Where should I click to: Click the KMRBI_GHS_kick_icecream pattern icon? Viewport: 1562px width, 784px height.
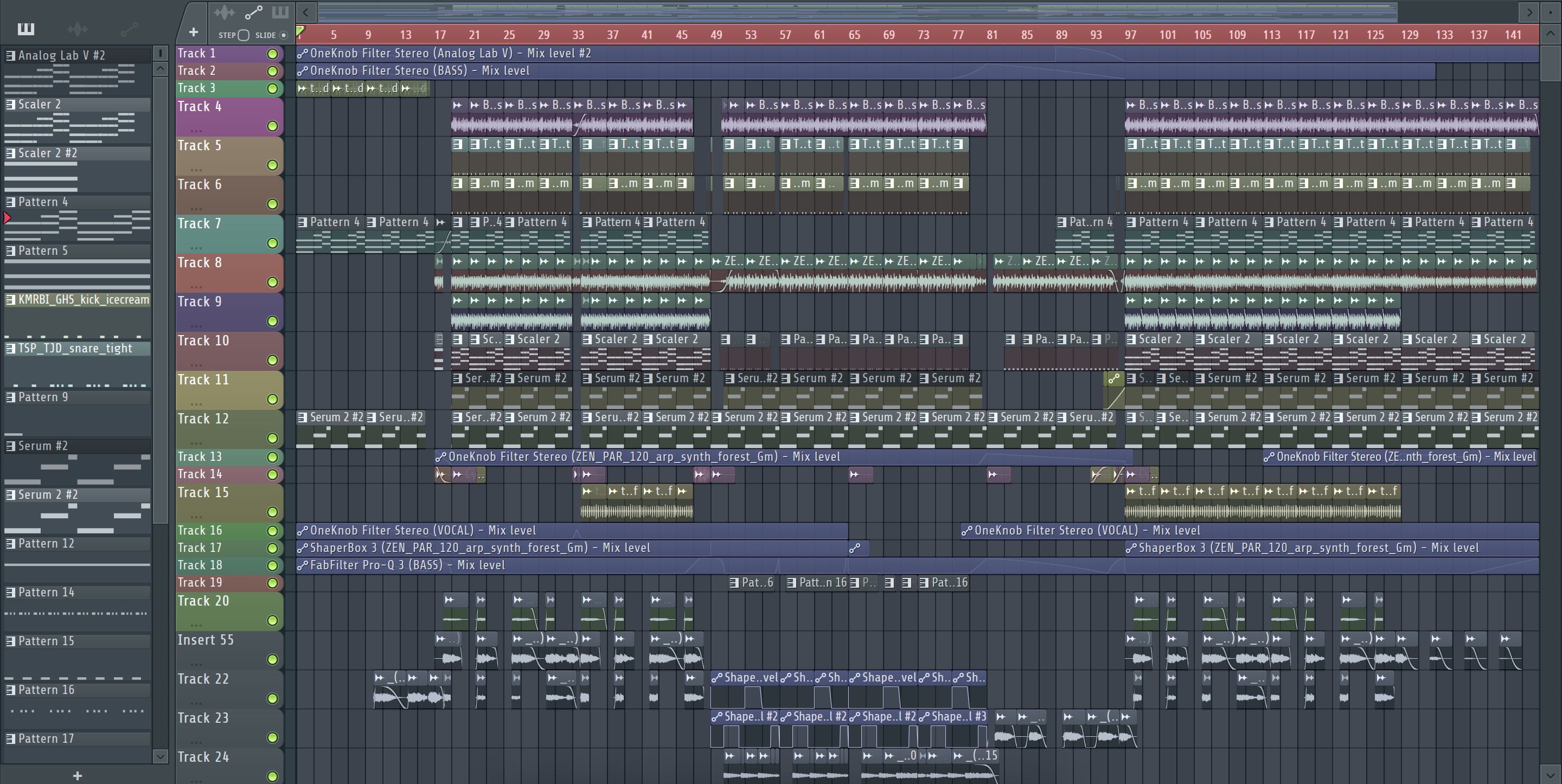10,299
